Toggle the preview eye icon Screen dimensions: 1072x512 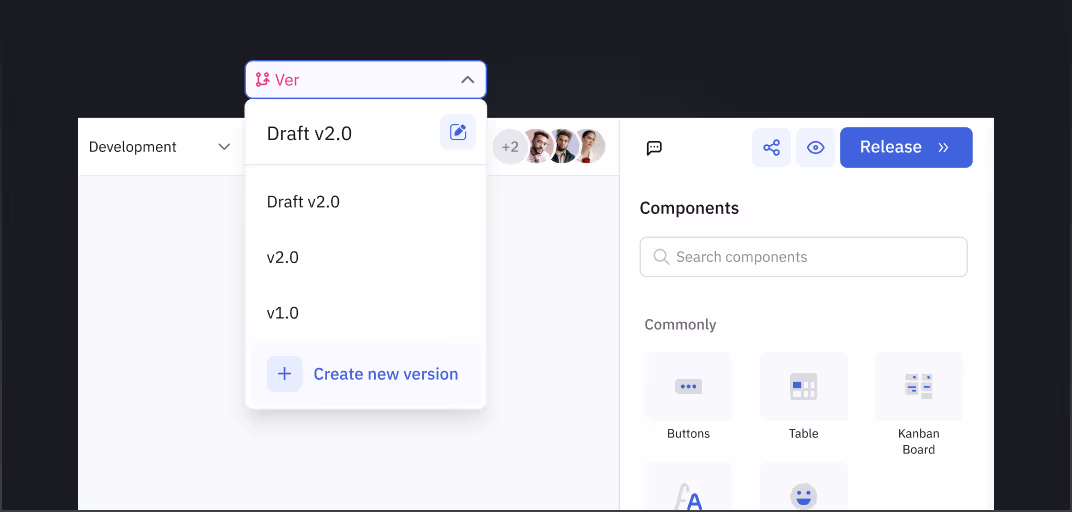tap(815, 148)
